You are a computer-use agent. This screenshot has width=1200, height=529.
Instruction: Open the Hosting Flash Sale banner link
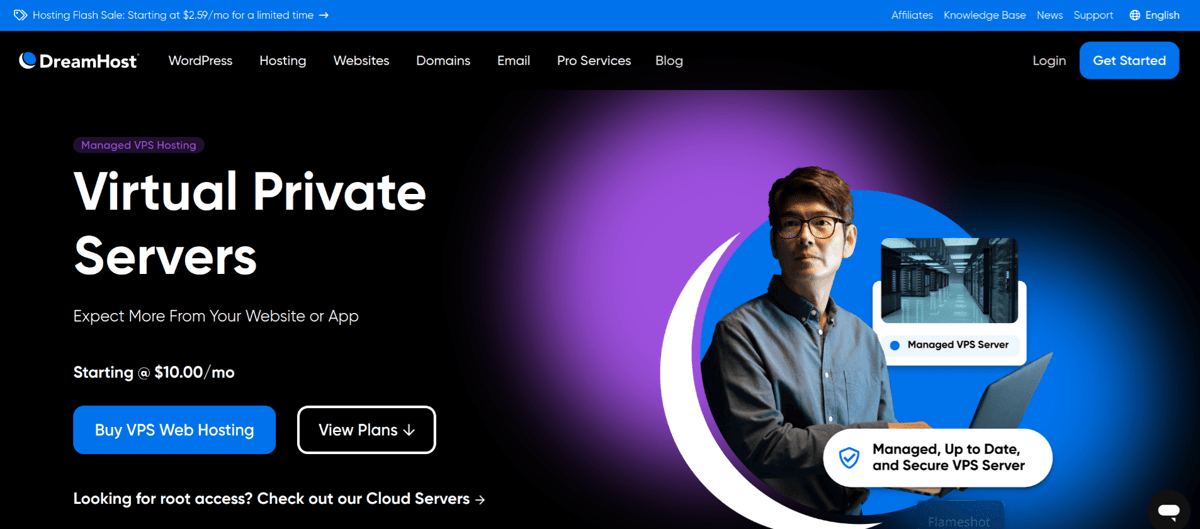[x=180, y=15]
